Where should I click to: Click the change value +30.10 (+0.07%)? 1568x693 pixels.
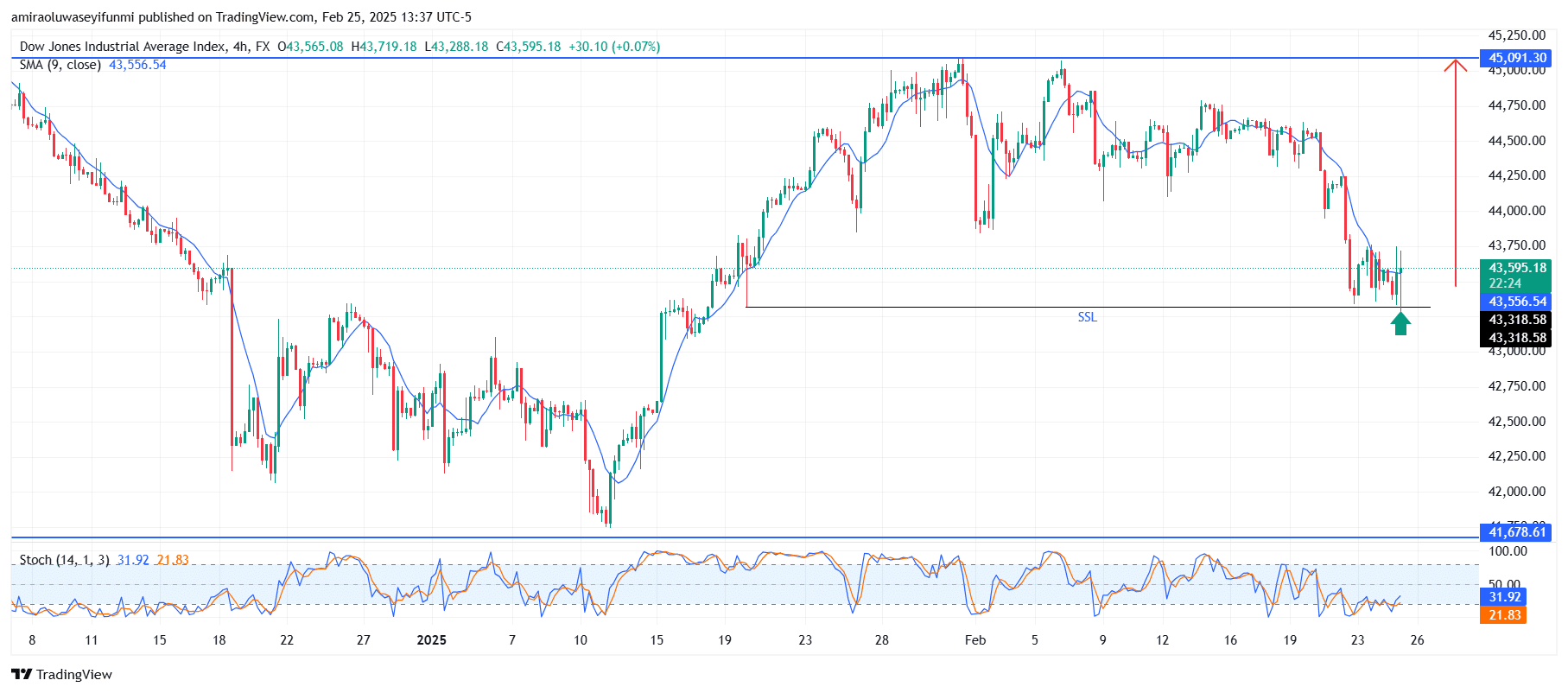pos(614,47)
